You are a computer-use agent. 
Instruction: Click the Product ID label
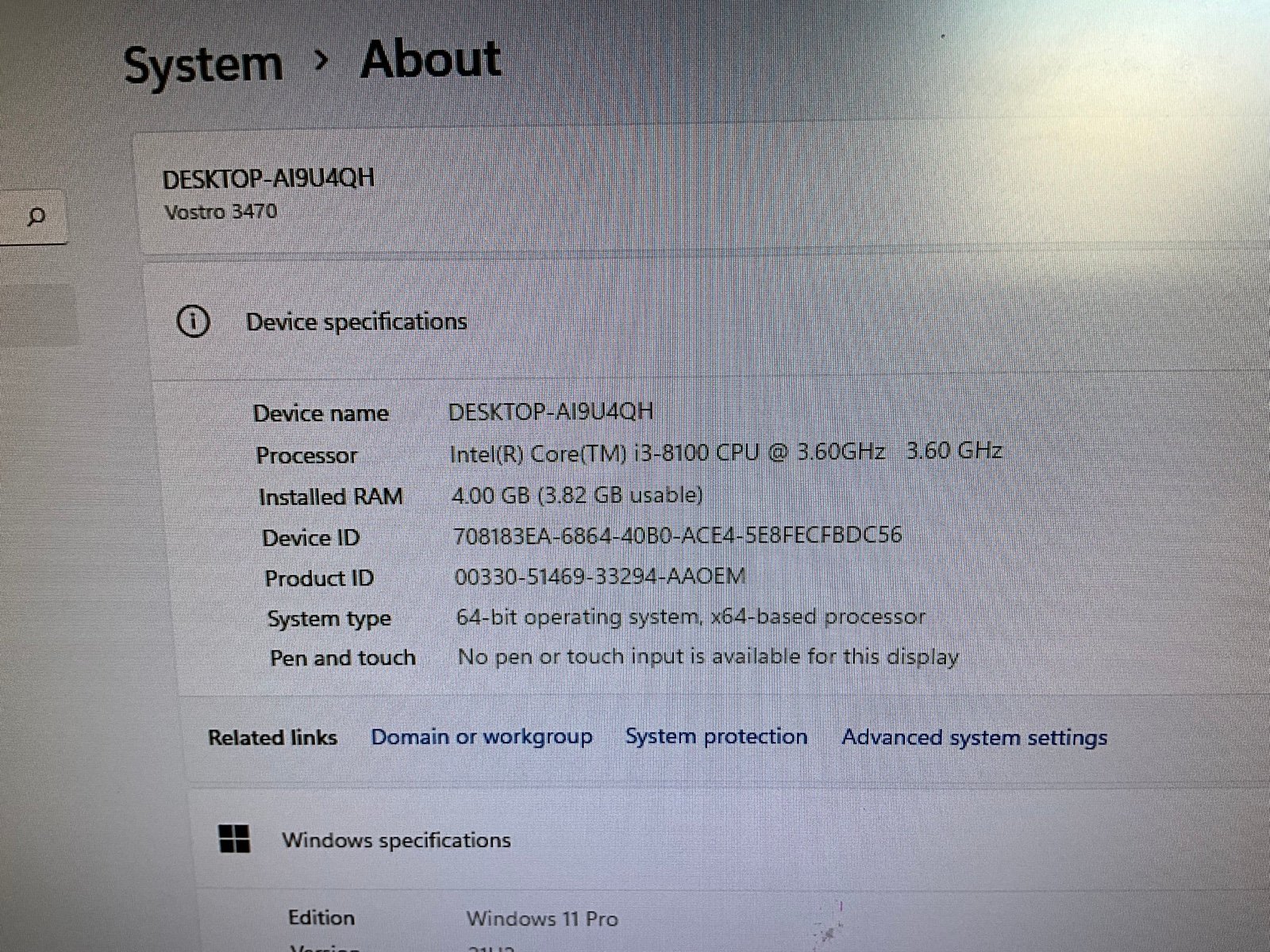coord(319,578)
